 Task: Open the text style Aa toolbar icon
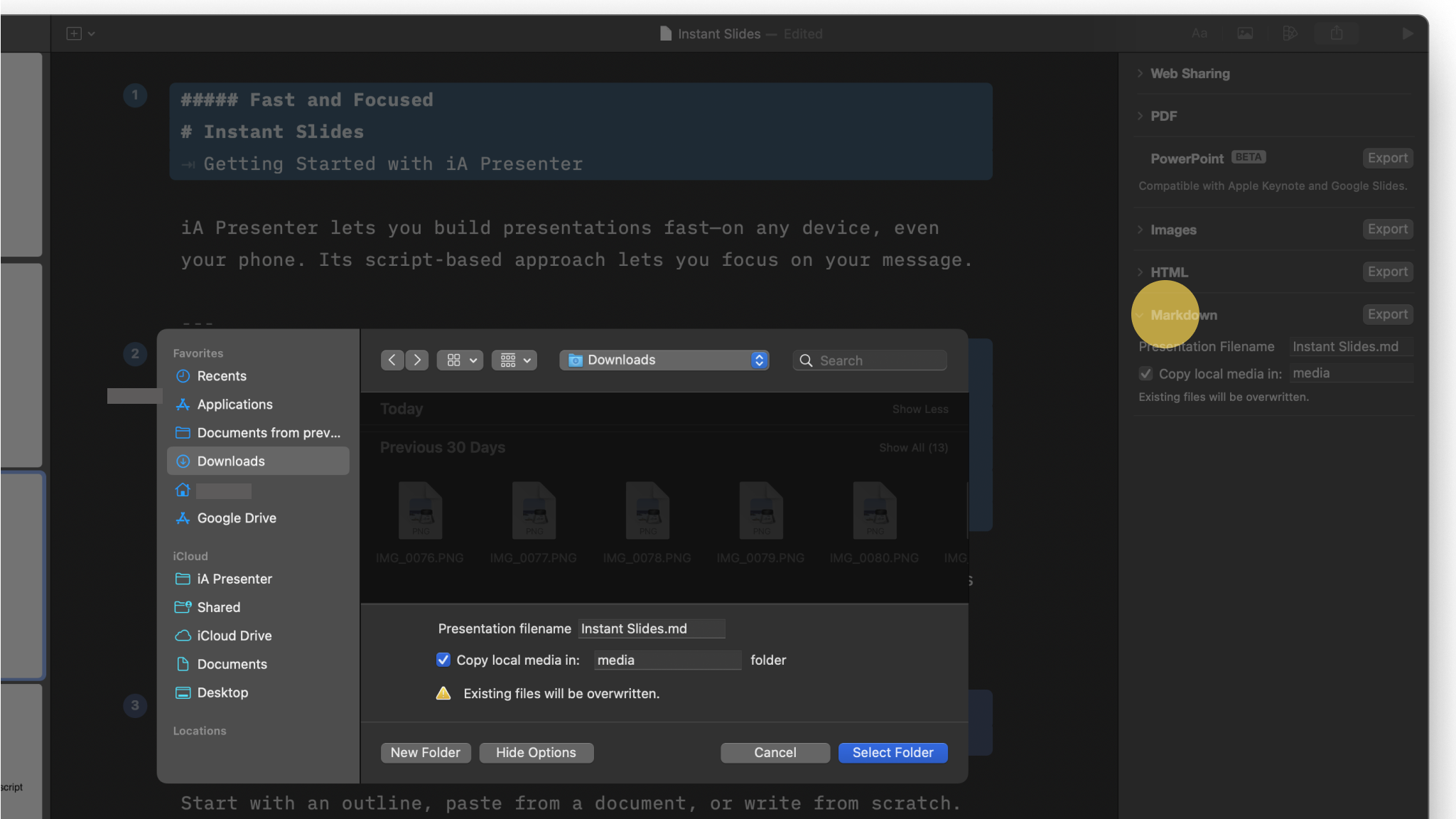click(1199, 33)
